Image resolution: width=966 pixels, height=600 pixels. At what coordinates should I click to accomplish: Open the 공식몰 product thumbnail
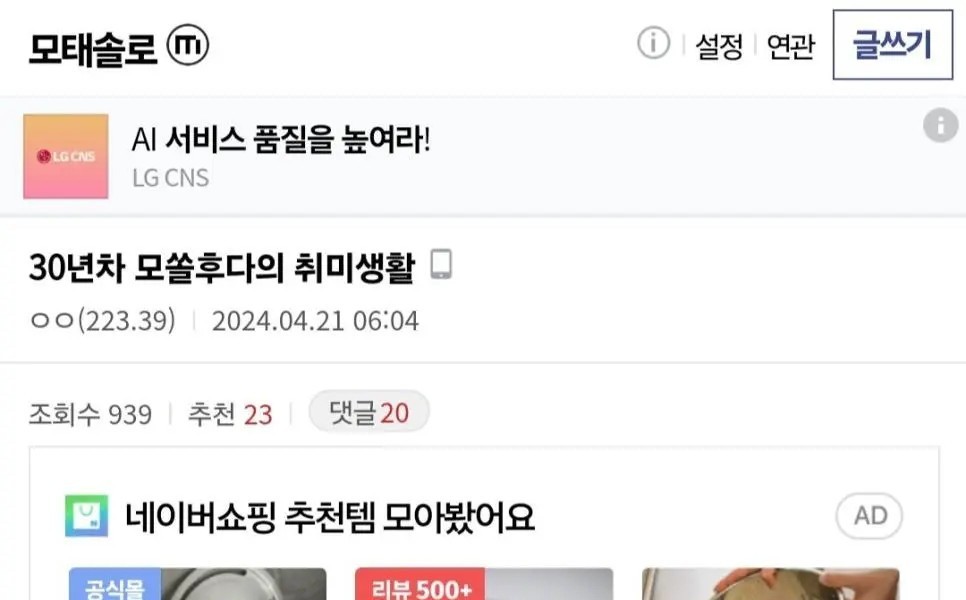198,584
